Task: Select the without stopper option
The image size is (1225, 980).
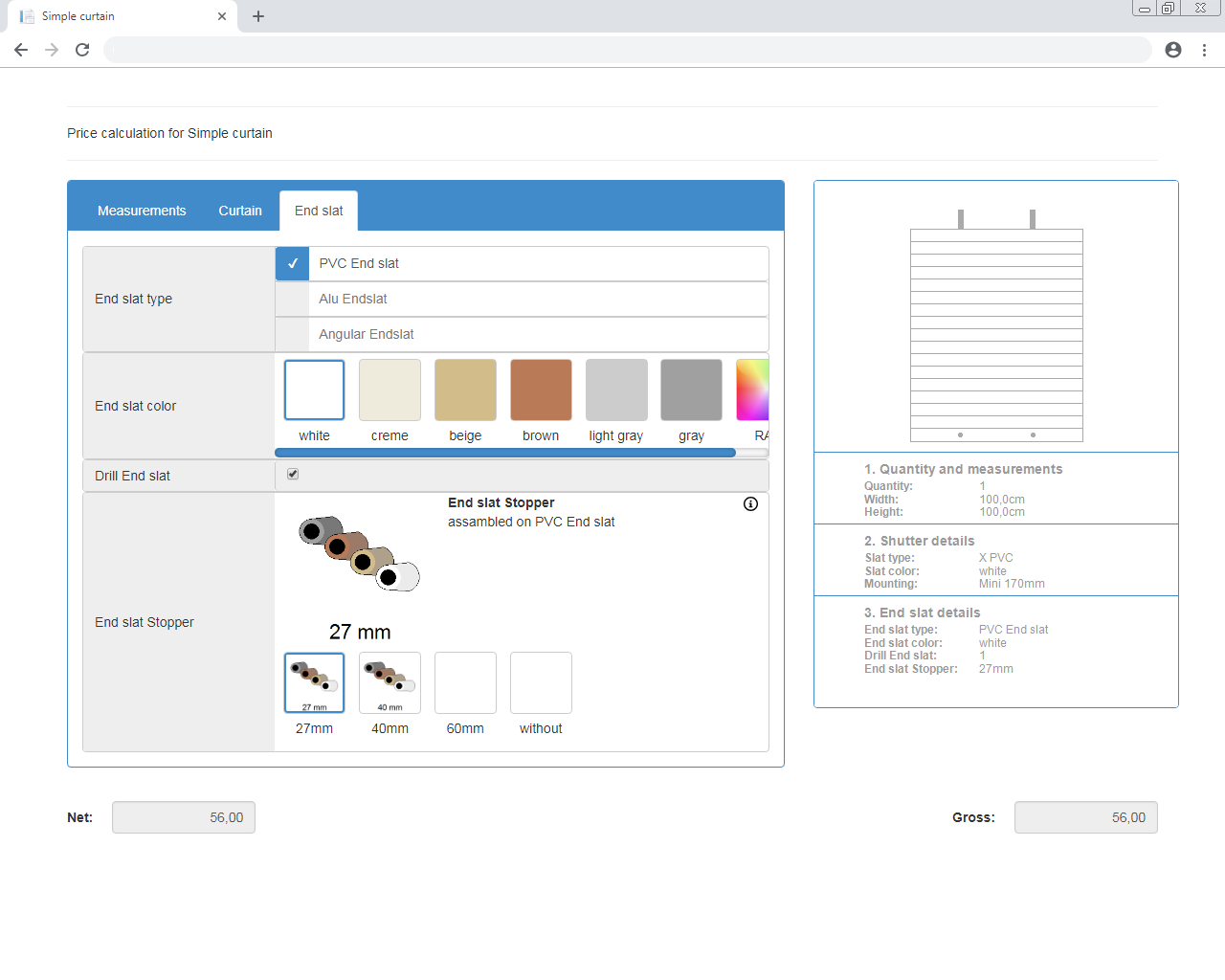Action: click(x=541, y=682)
